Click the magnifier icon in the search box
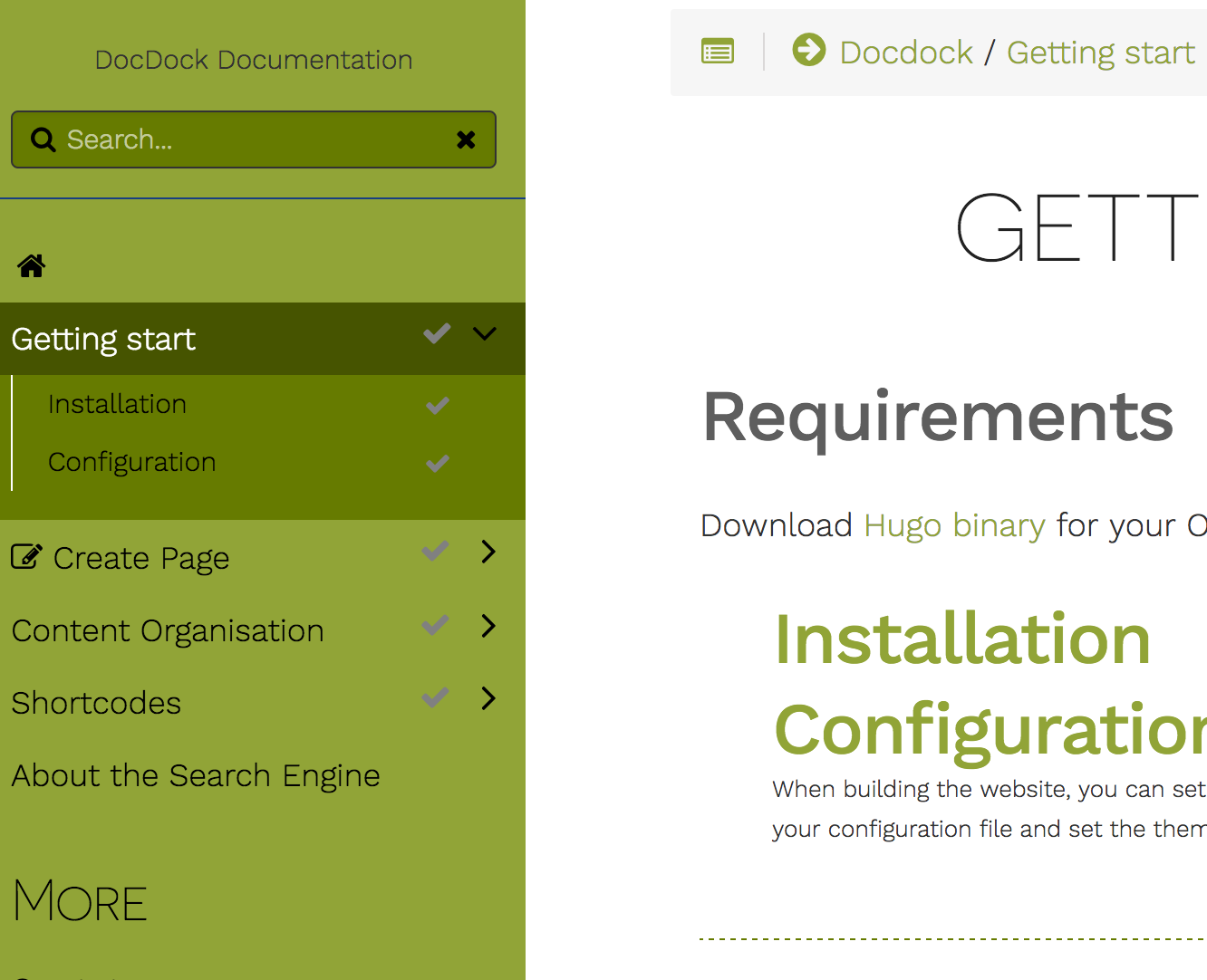 click(43, 139)
